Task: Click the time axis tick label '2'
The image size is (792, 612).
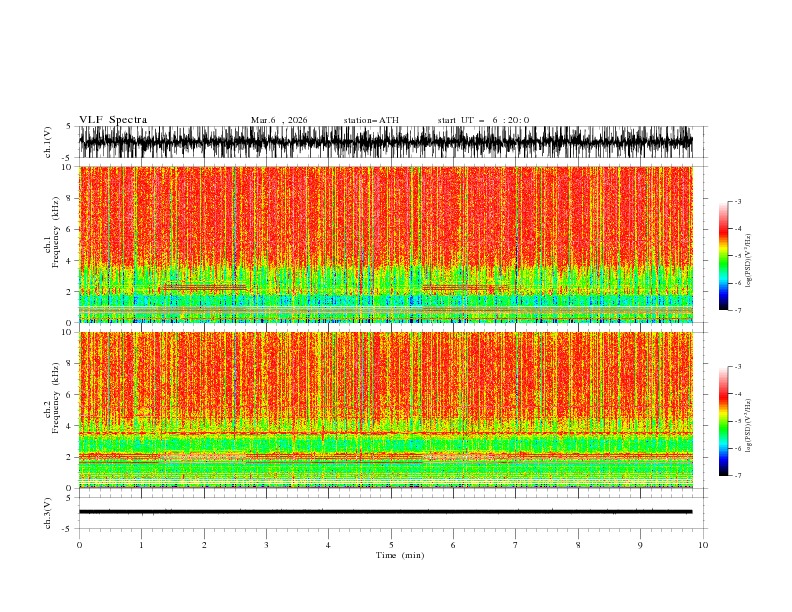Action: 204,545
